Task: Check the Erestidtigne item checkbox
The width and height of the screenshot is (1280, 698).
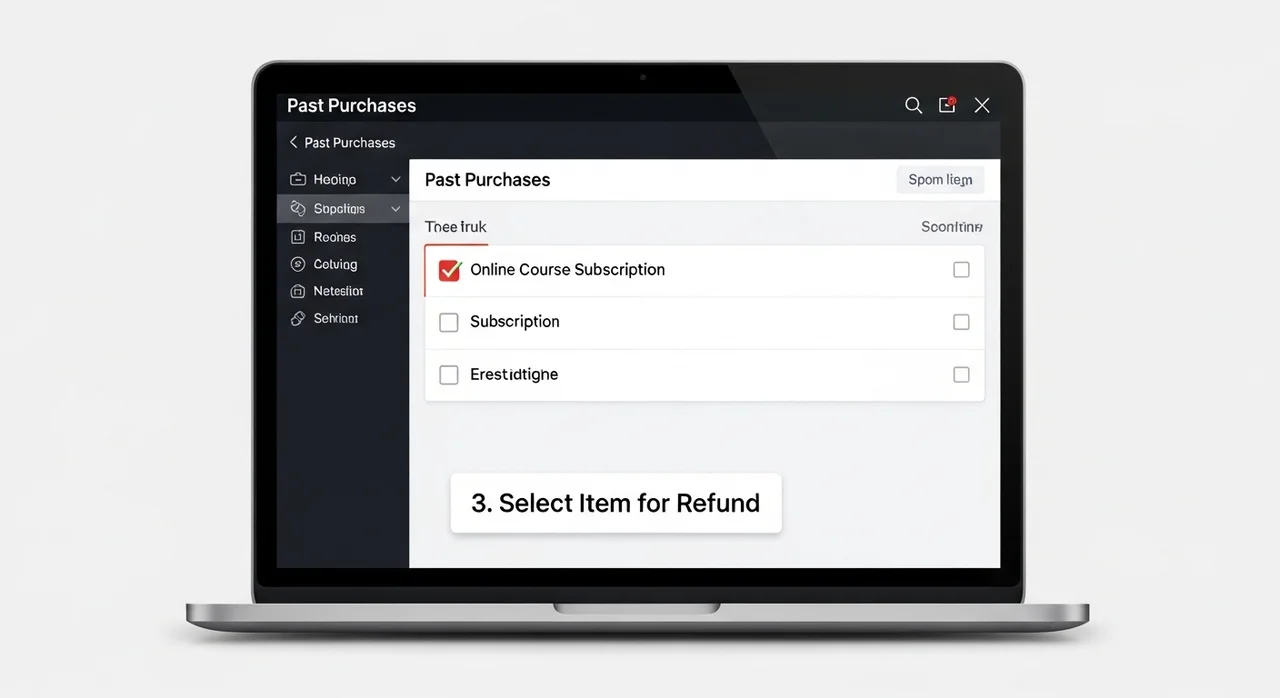Action: [450, 375]
